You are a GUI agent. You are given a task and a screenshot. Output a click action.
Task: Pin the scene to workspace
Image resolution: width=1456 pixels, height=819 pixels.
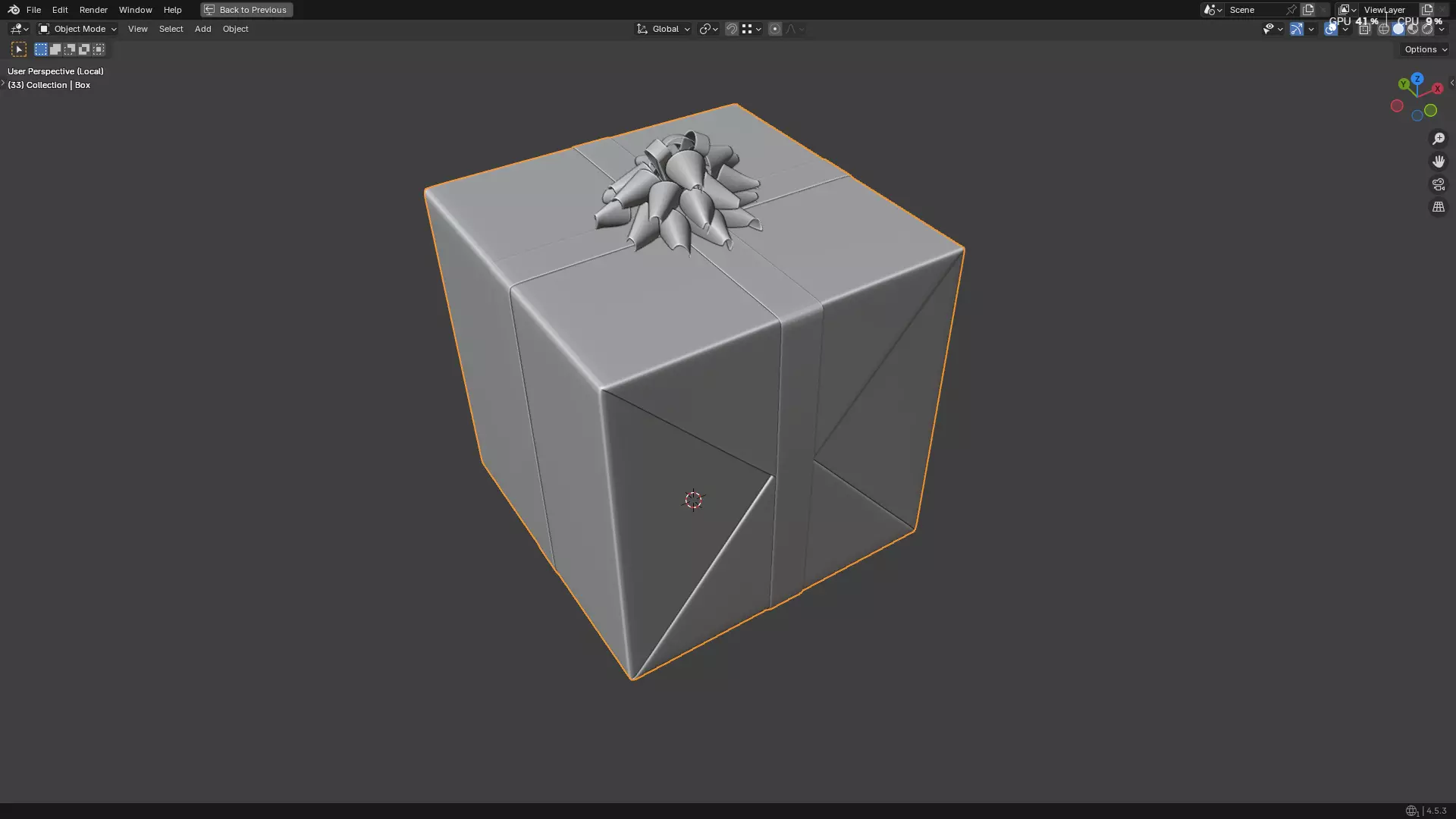[x=1291, y=10]
